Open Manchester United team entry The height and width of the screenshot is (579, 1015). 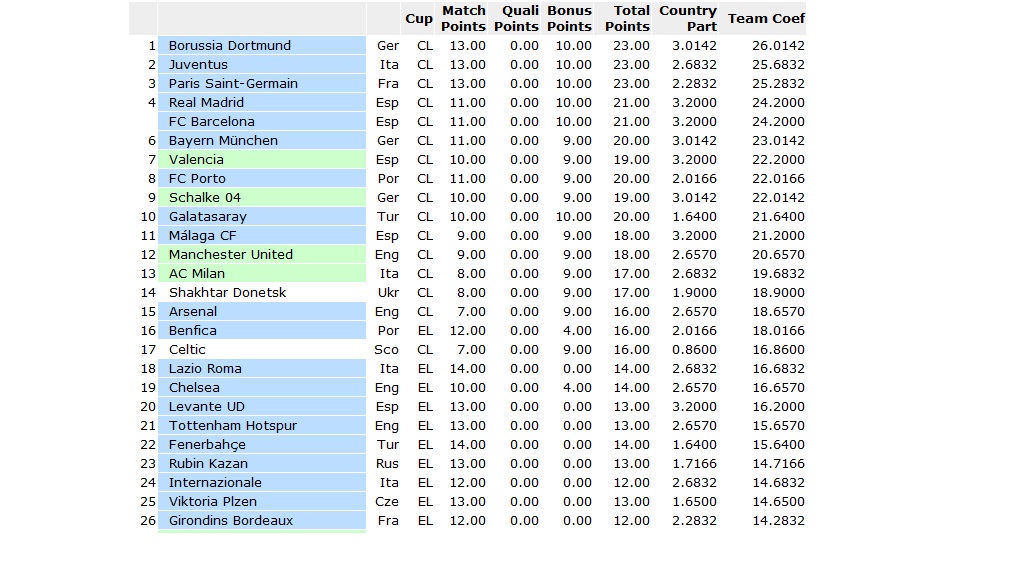231,255
